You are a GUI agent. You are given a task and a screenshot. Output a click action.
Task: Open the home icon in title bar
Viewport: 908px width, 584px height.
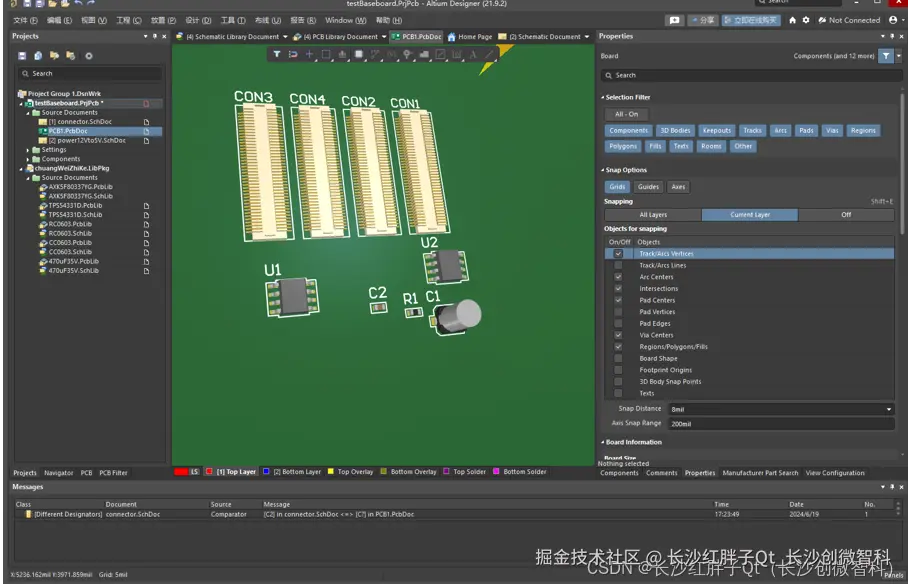pos(792,20)
